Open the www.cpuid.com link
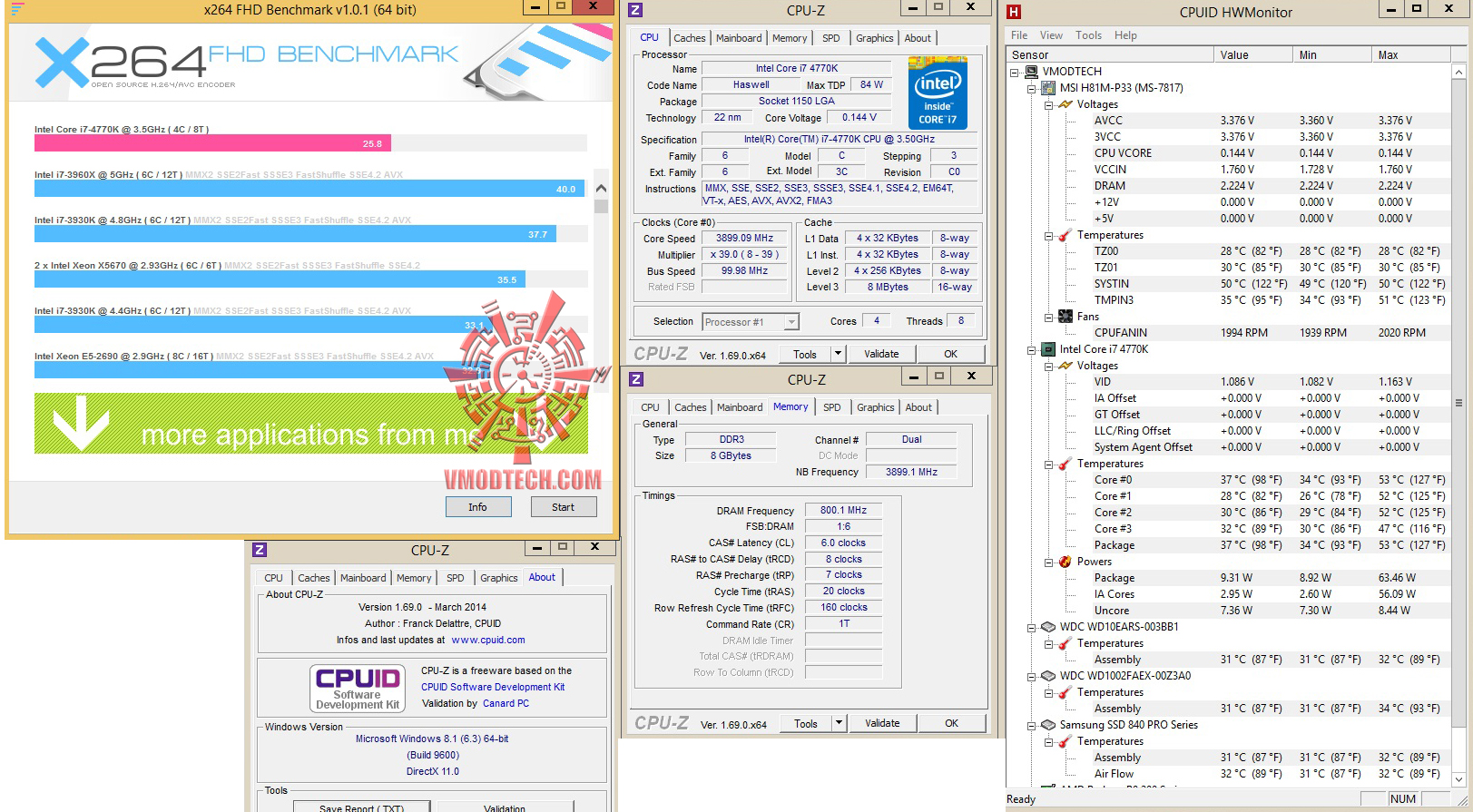This screenshot has height=812, width=1473. pos(488,640)
